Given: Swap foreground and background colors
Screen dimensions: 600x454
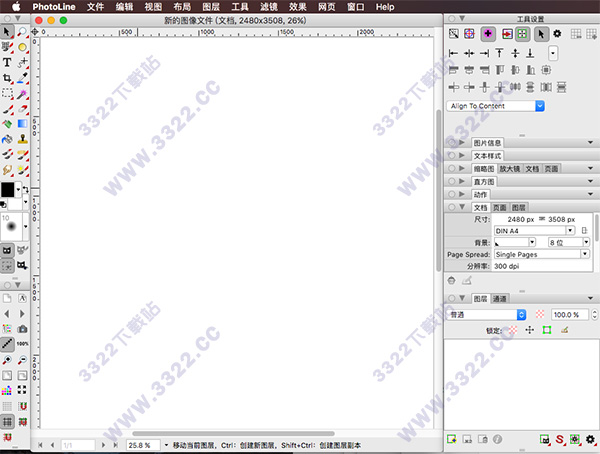Looking at the screenshot, I should point(25,189).
